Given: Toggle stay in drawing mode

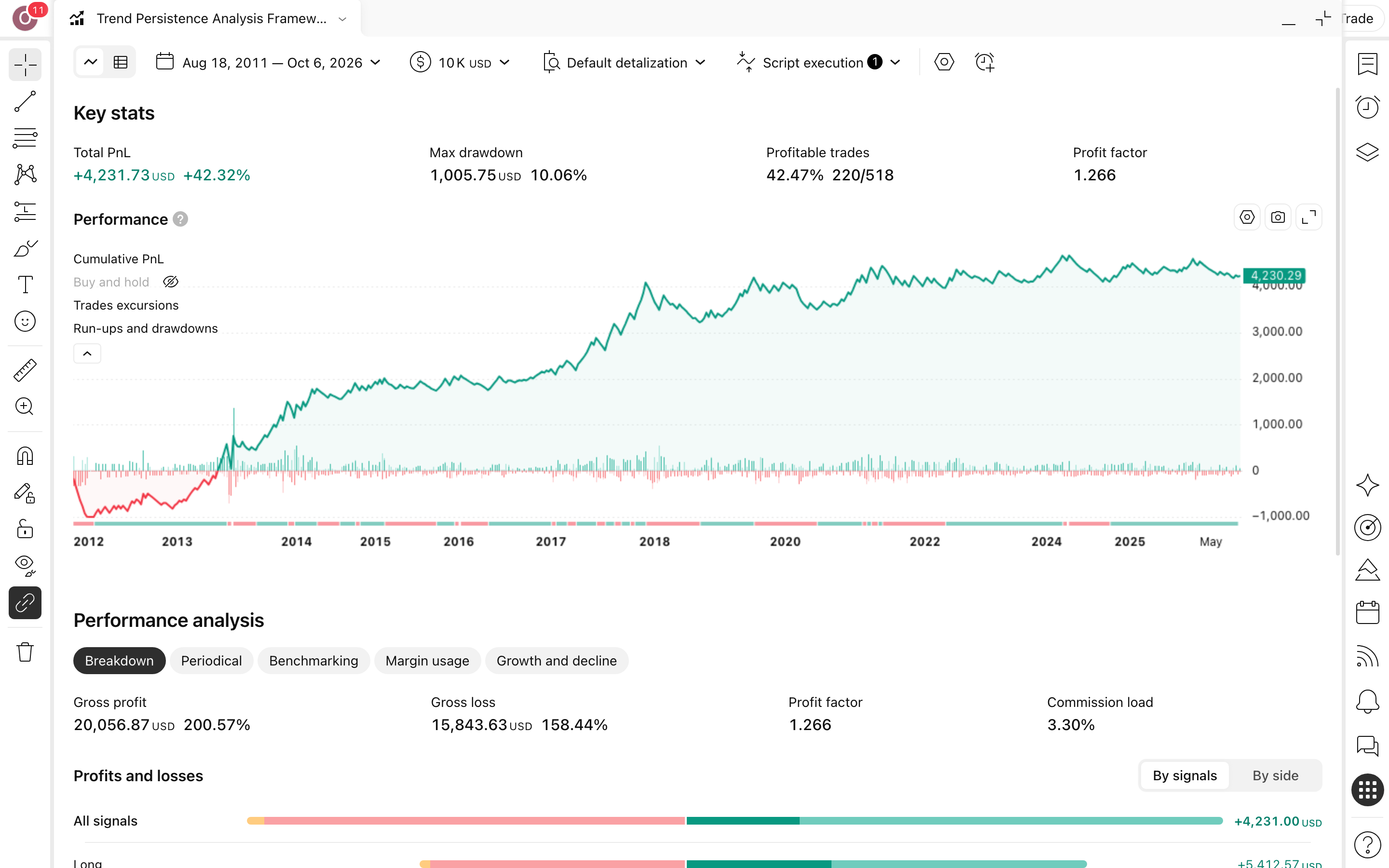Looking at the screenshot, I should (25, 493).
